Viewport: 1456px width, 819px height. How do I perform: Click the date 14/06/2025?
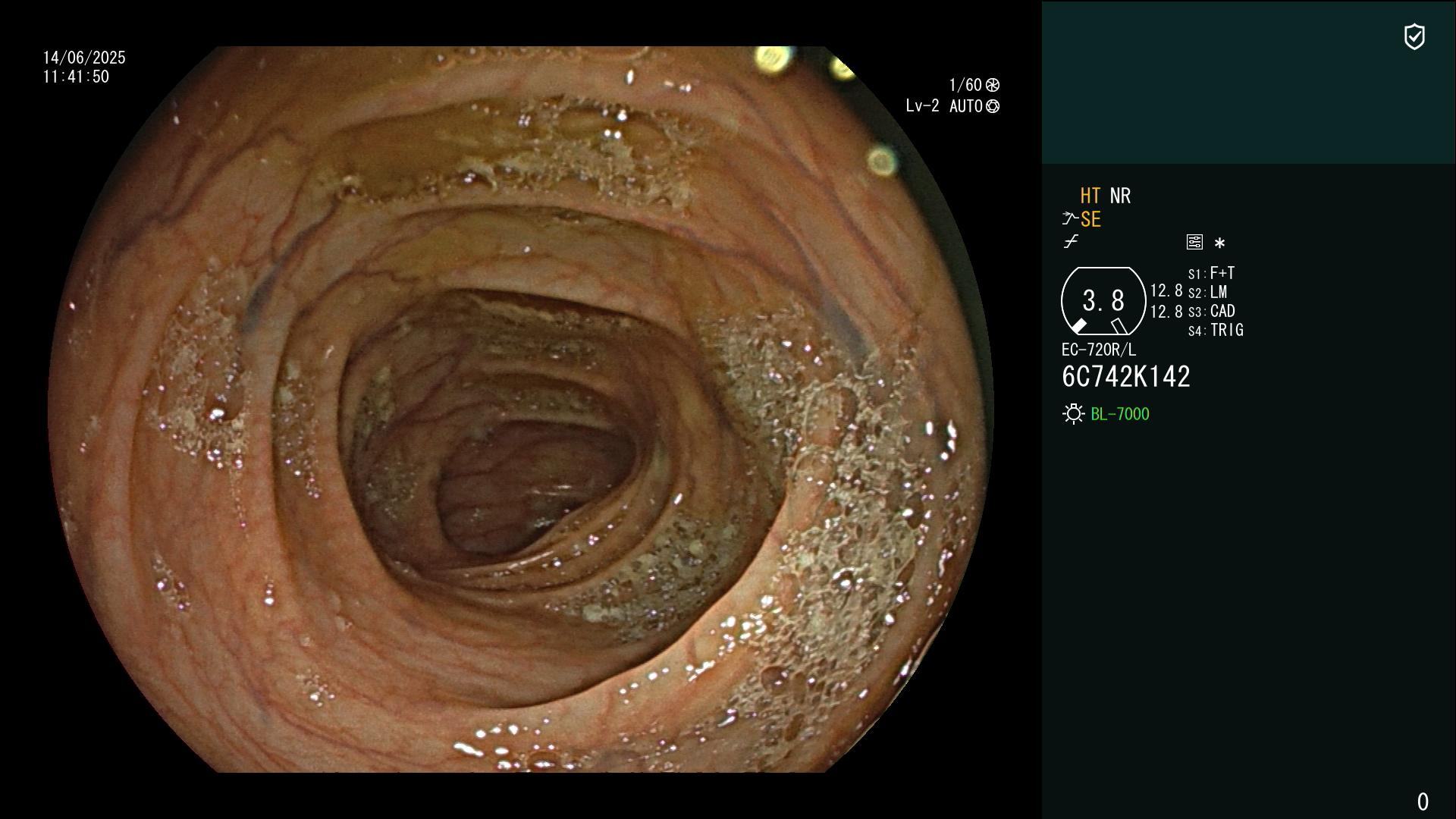click(84, 58)
